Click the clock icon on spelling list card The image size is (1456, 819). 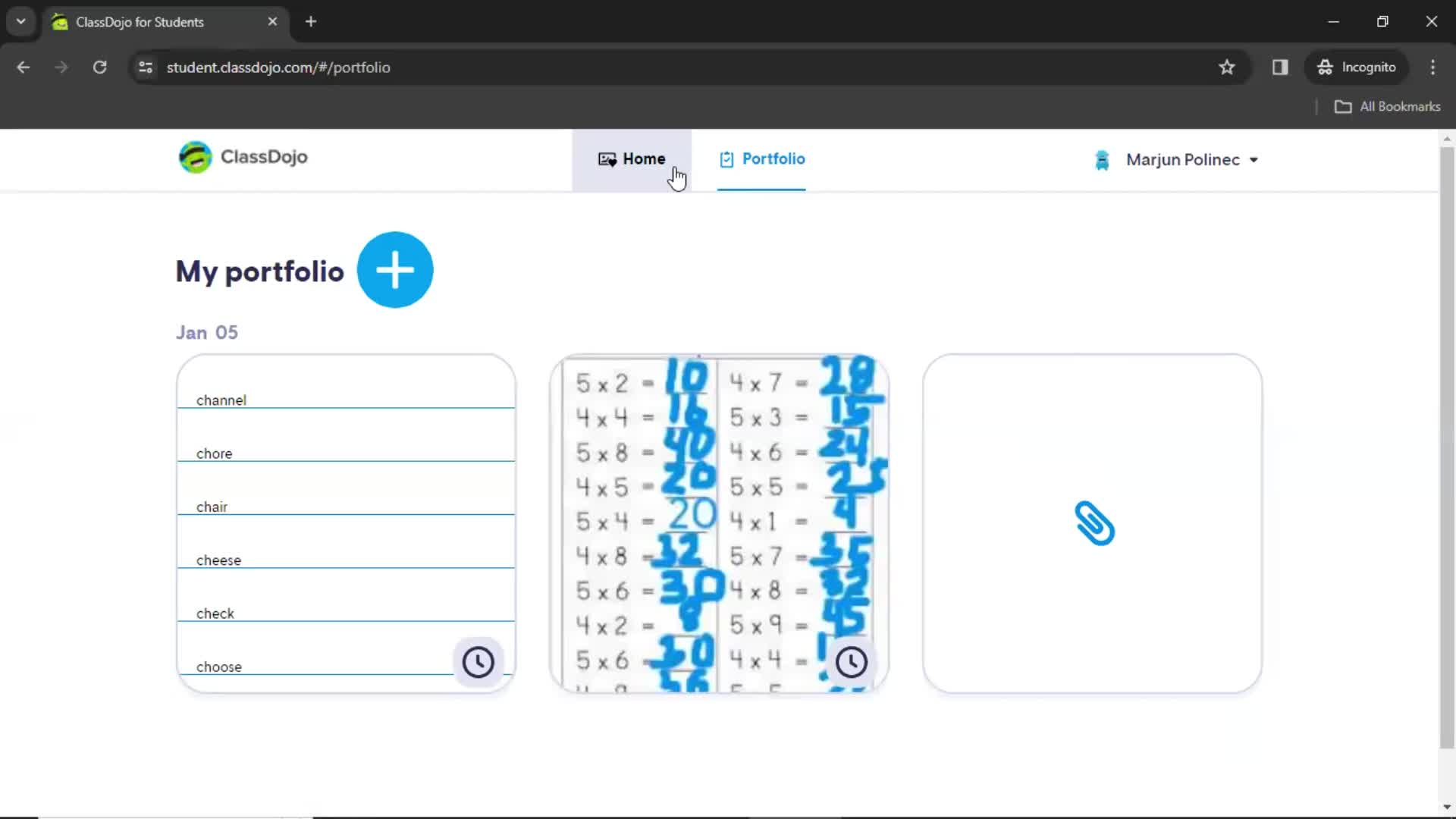(x=479, y=660)
